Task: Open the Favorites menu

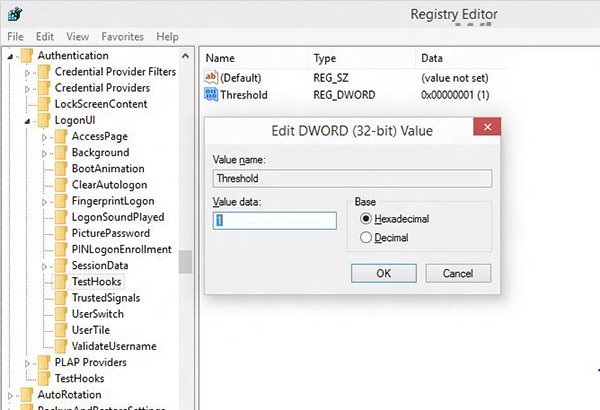Action: (122, 37)
